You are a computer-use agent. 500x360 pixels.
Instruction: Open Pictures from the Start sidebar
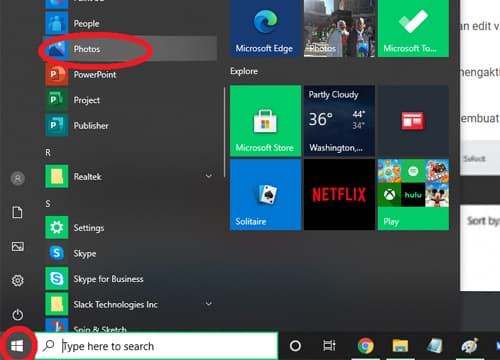click(18, 246)
